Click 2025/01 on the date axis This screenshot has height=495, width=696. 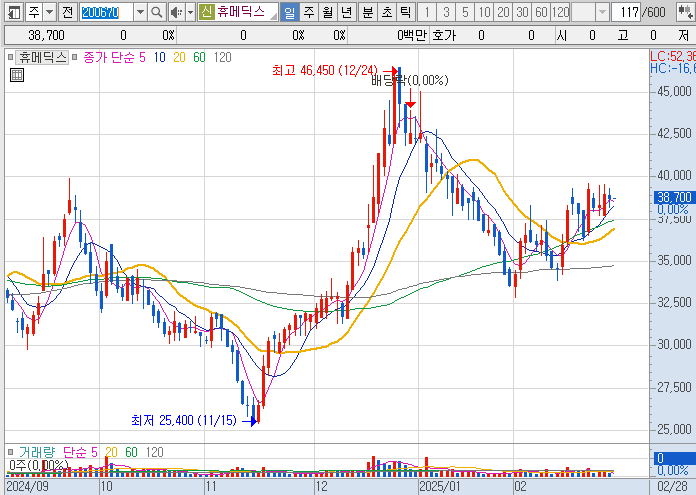coord(442,486)
